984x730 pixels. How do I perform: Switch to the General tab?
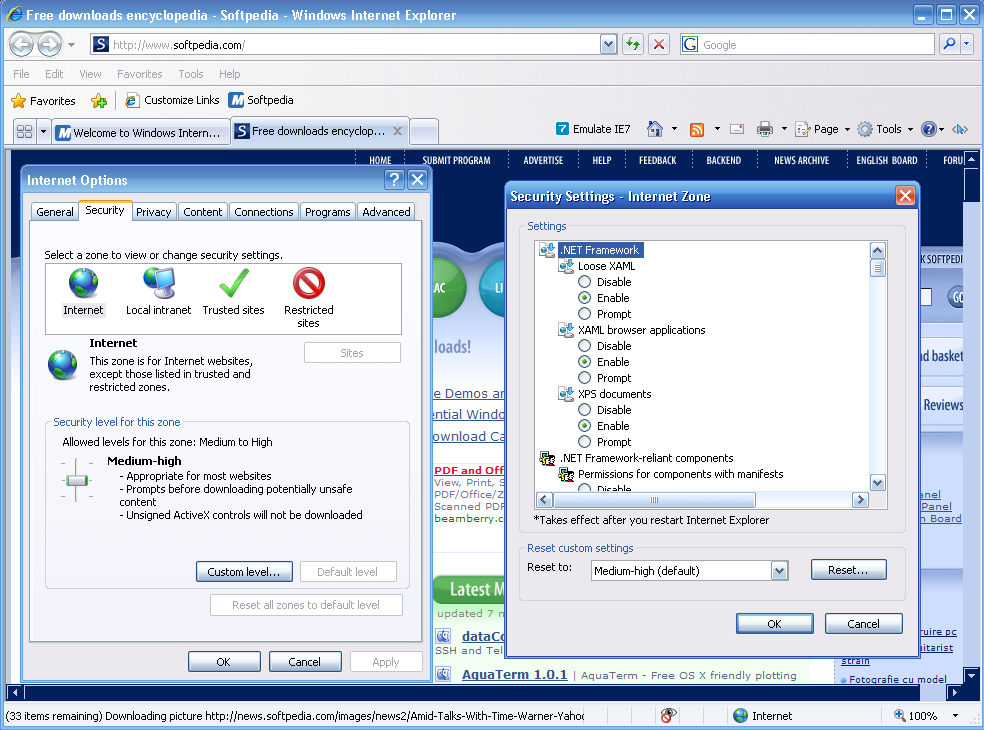55,212
